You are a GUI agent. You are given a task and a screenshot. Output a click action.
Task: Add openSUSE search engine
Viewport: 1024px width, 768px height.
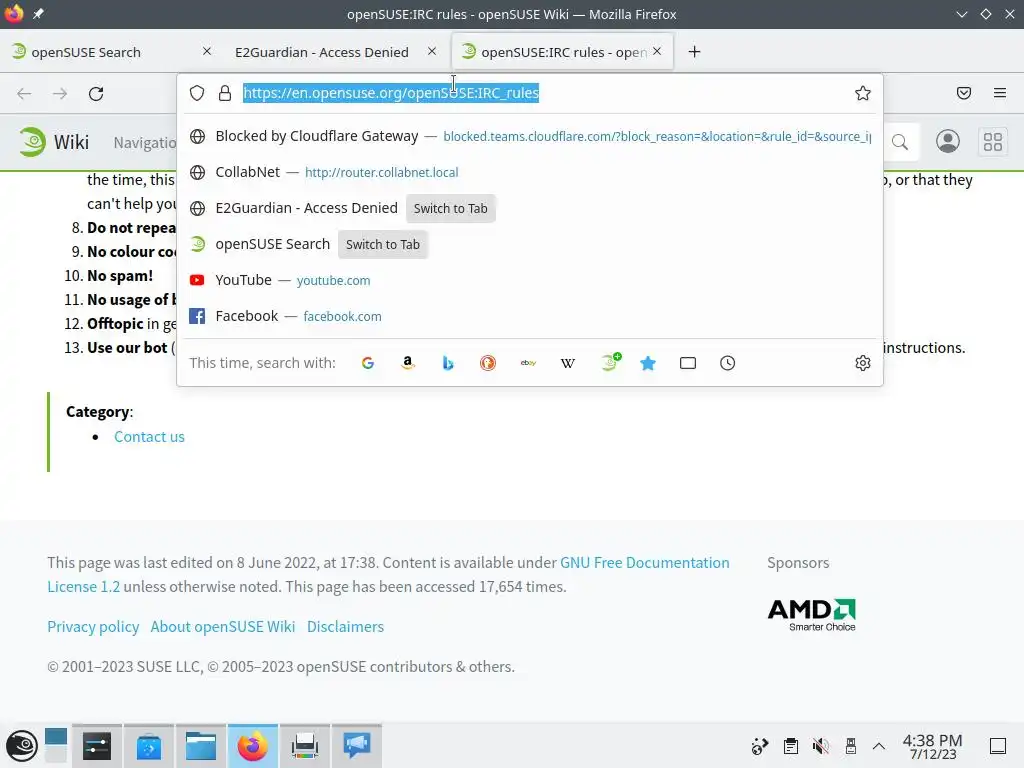pyautogui.click(x=611, y=362)
